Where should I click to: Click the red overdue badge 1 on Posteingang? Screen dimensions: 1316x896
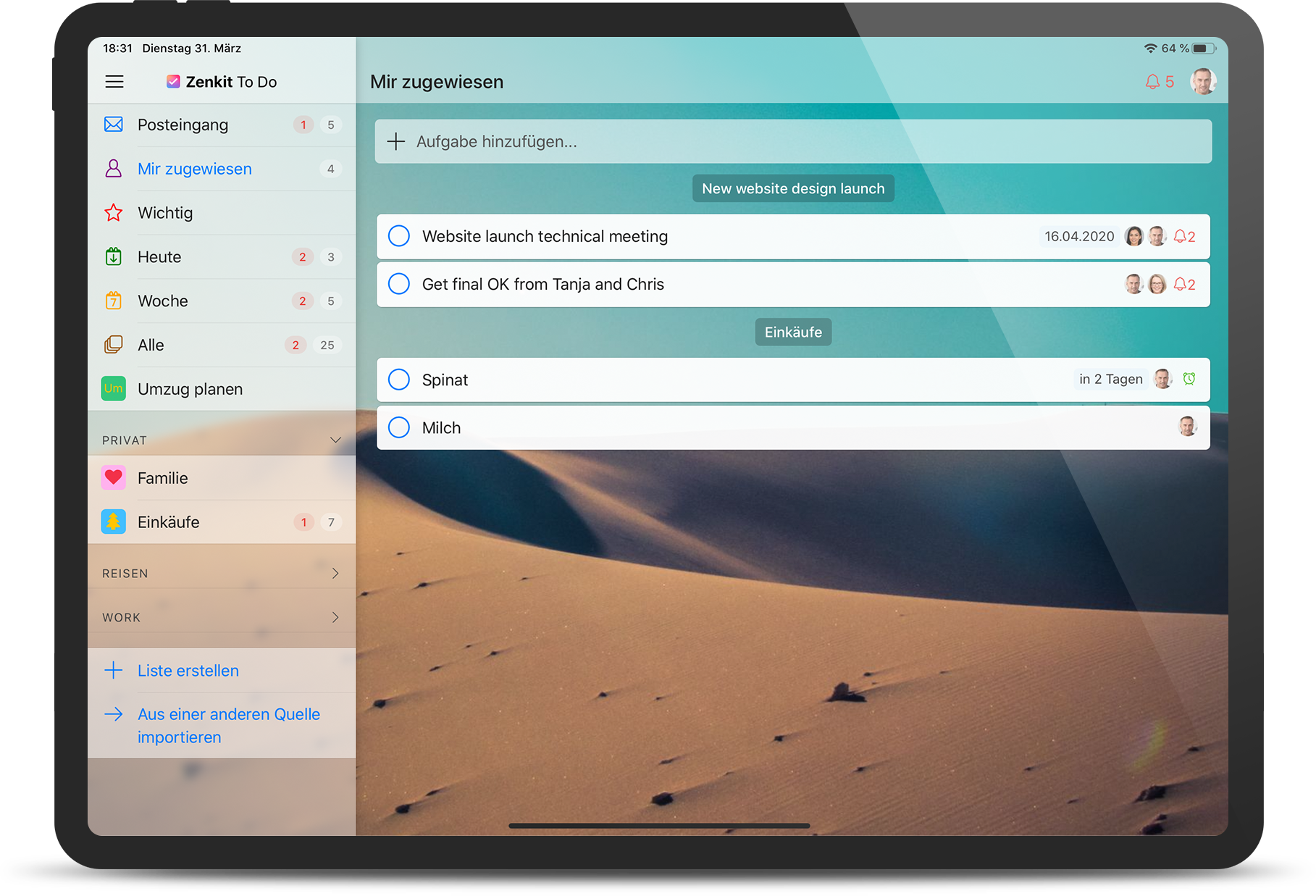coord(303,125)
